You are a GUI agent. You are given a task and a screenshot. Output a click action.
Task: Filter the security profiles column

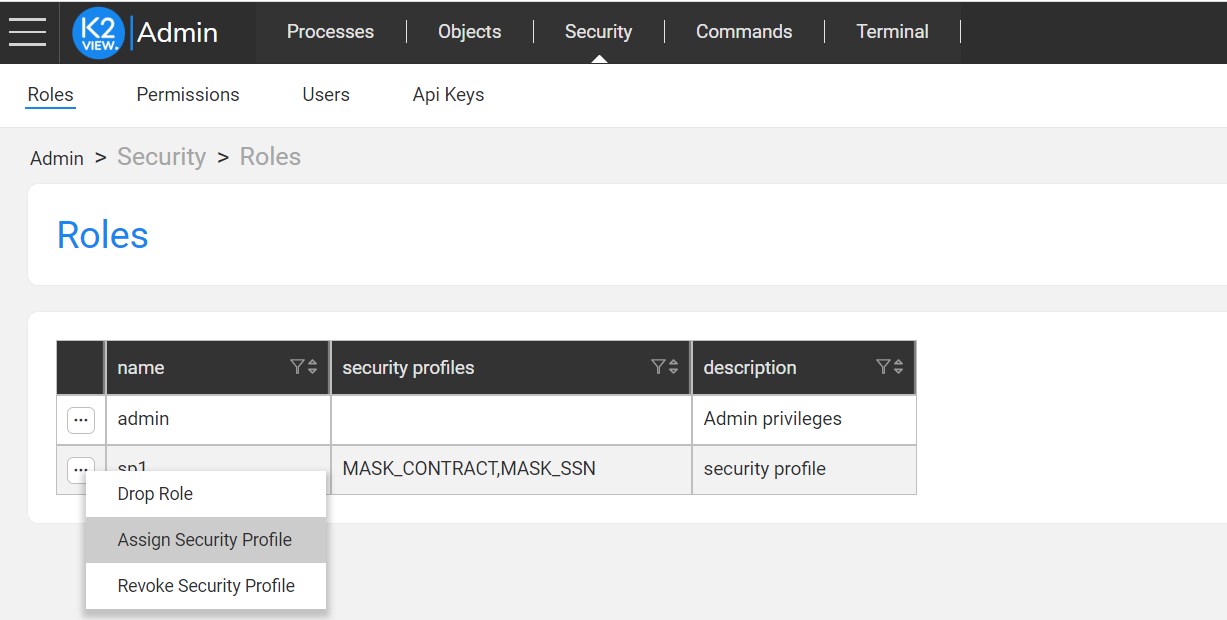point(657,367)
